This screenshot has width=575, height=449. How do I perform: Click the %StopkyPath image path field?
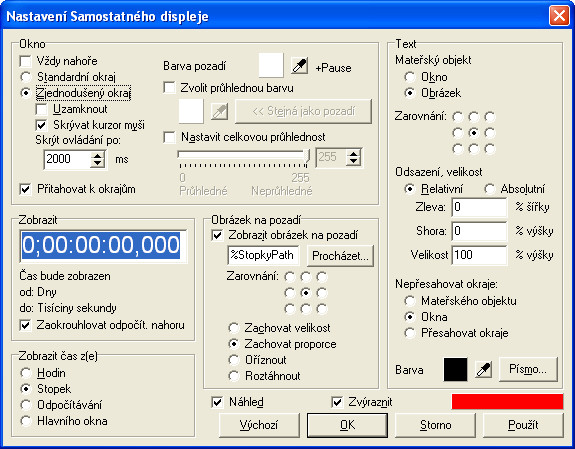pyautogui.click(x=263, y=256)
